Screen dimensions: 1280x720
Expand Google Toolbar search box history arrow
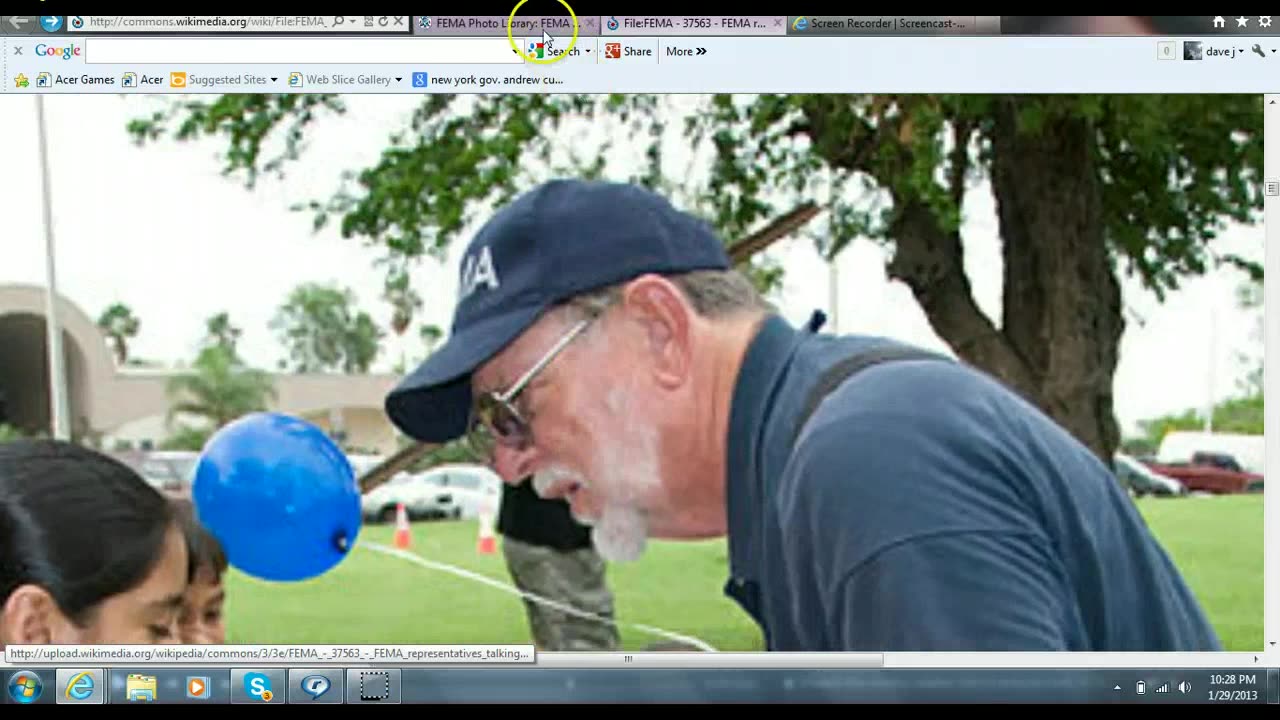tap(516, 51)
